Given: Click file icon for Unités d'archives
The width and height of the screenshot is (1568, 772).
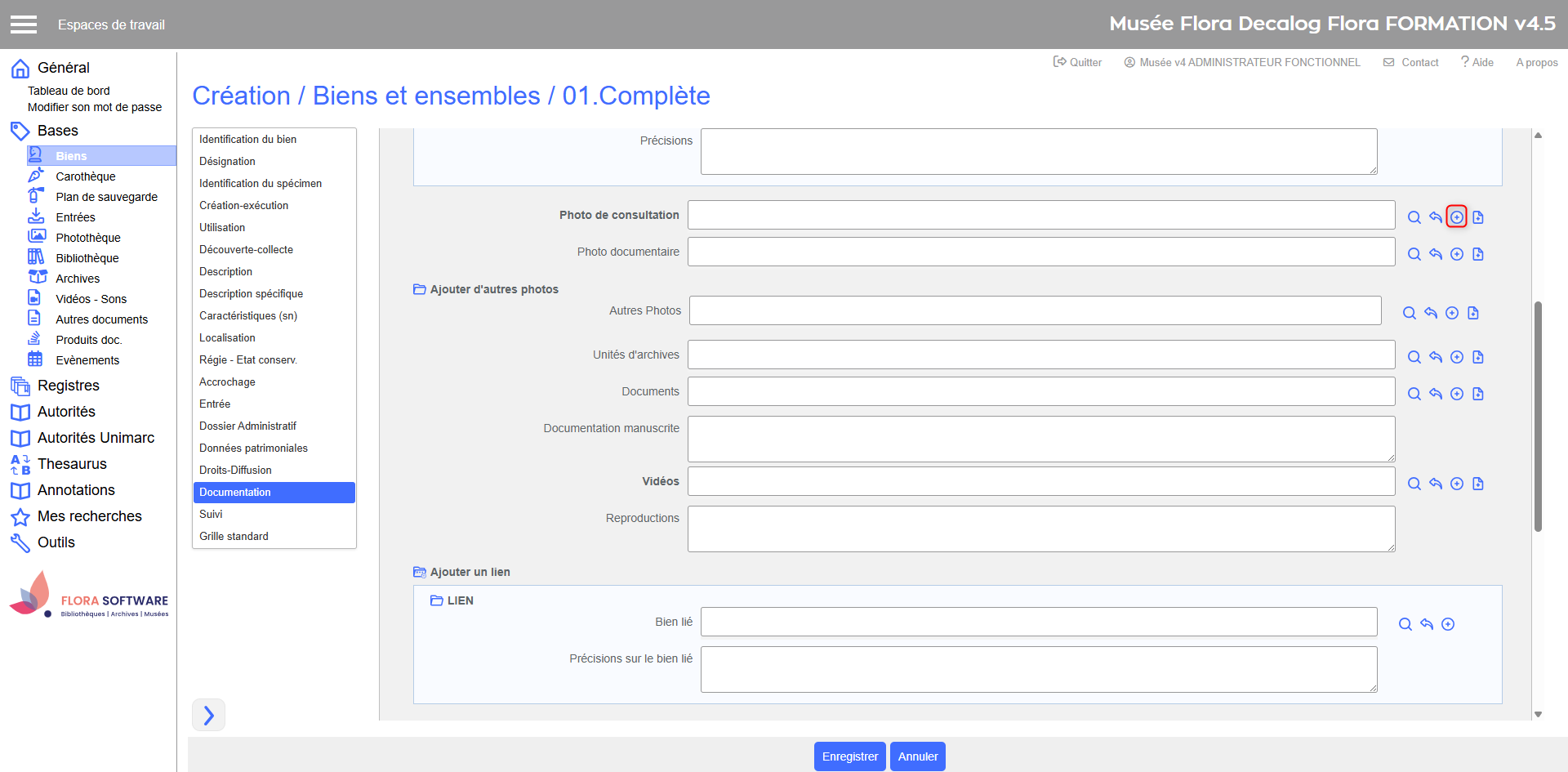Looking at the screenshot, I should point(1477,357).
